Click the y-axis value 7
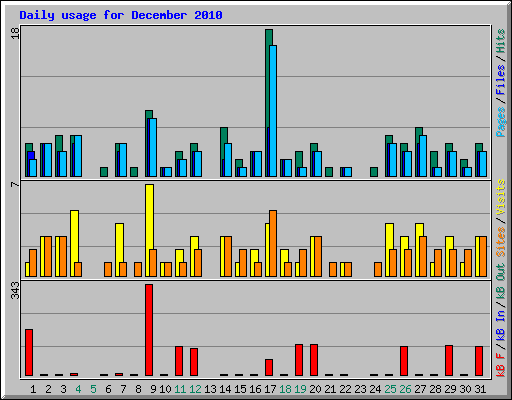The height and width of the screenshot is (400, 512). tap(15, 184)
